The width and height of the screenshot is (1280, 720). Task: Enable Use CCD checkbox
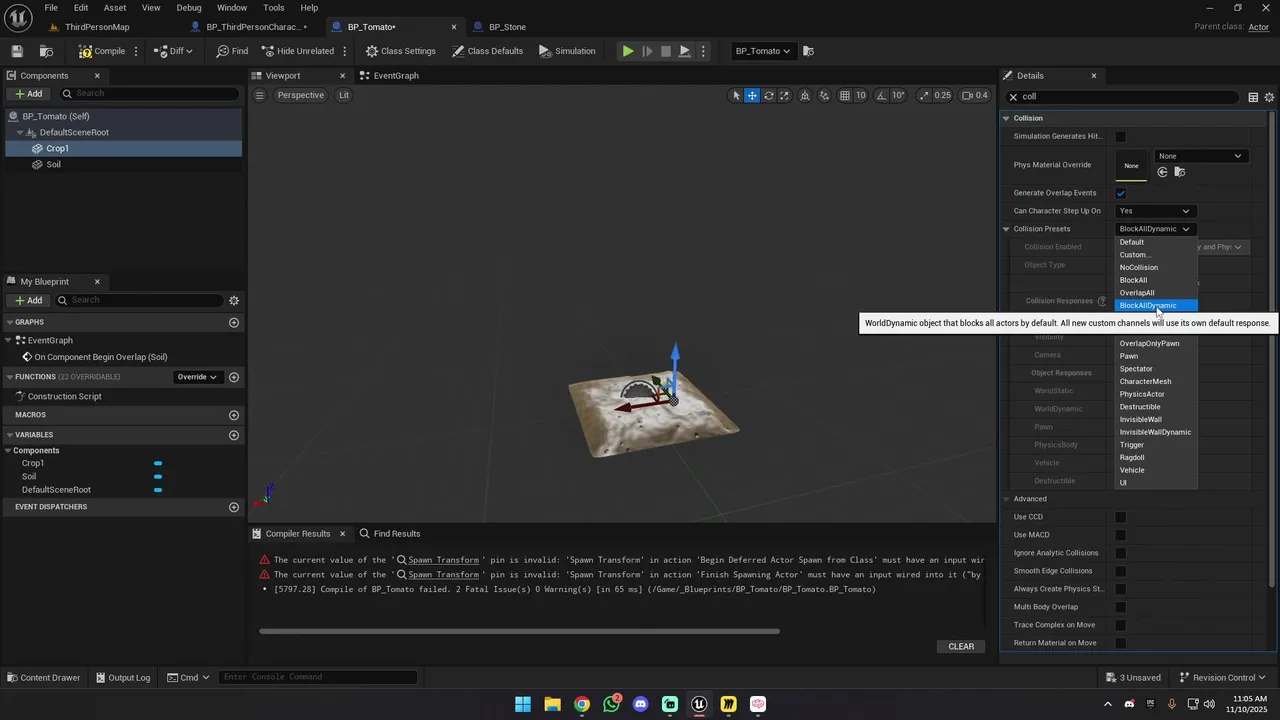[x=1121, y=517]
